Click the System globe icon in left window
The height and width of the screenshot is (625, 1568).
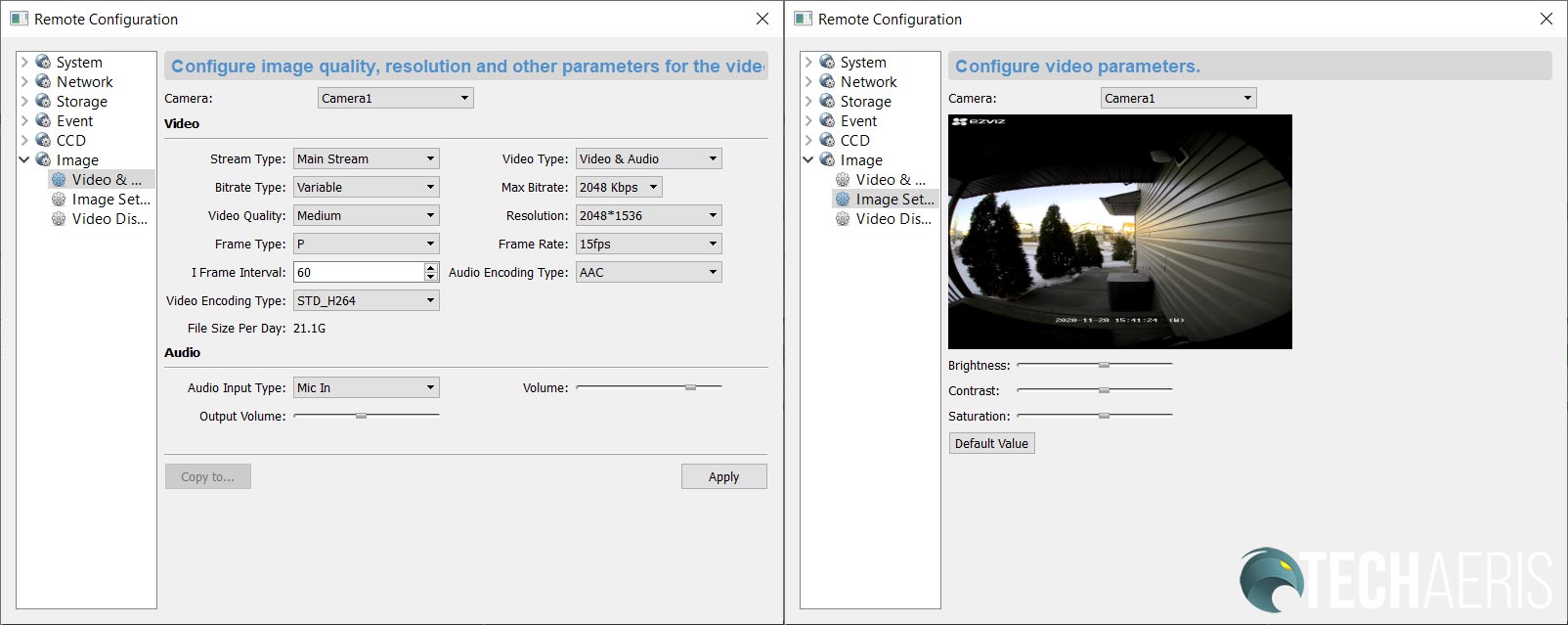point(43,62)
